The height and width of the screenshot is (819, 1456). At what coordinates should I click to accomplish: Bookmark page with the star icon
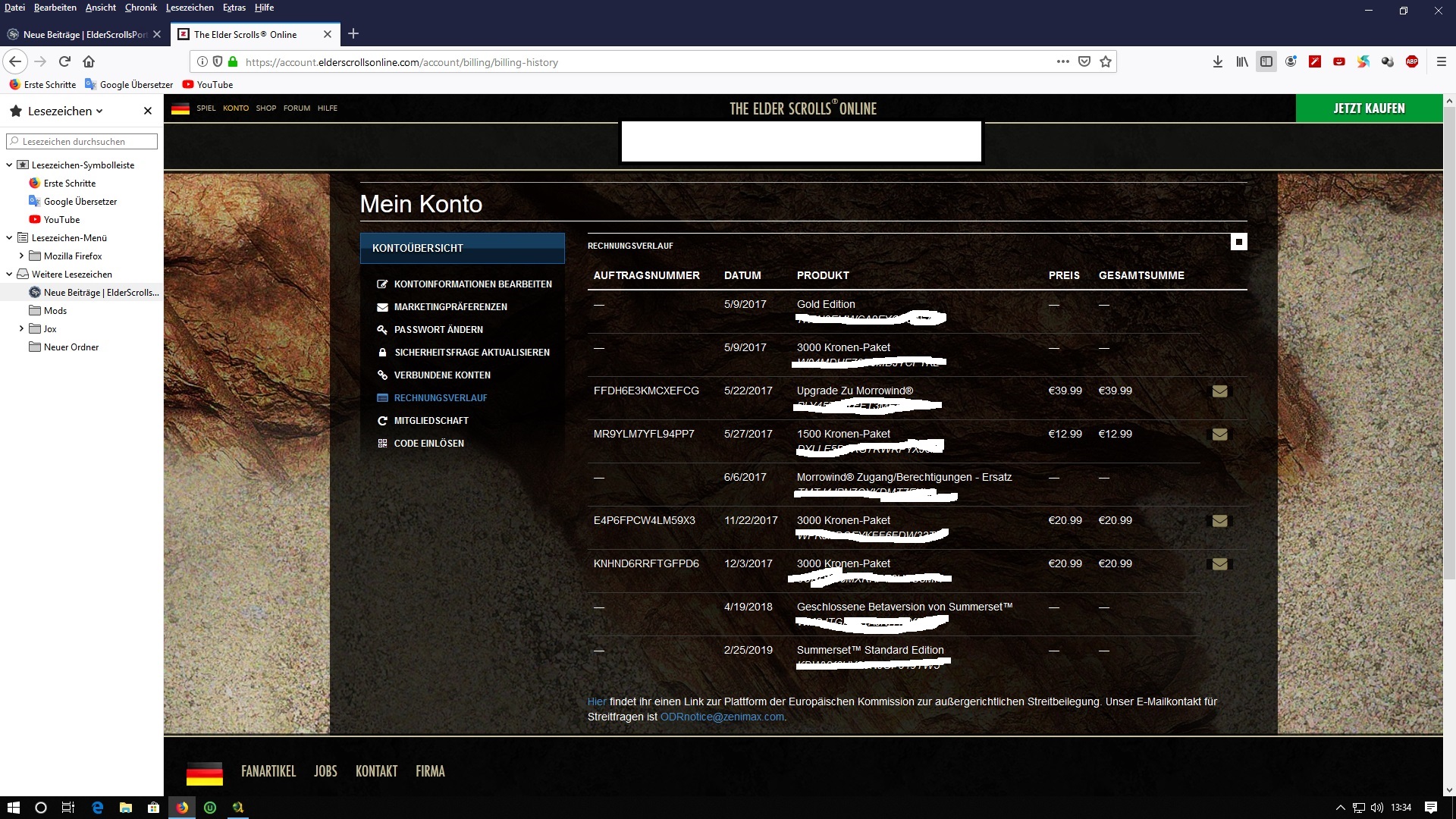click(x=1106, y=61)
